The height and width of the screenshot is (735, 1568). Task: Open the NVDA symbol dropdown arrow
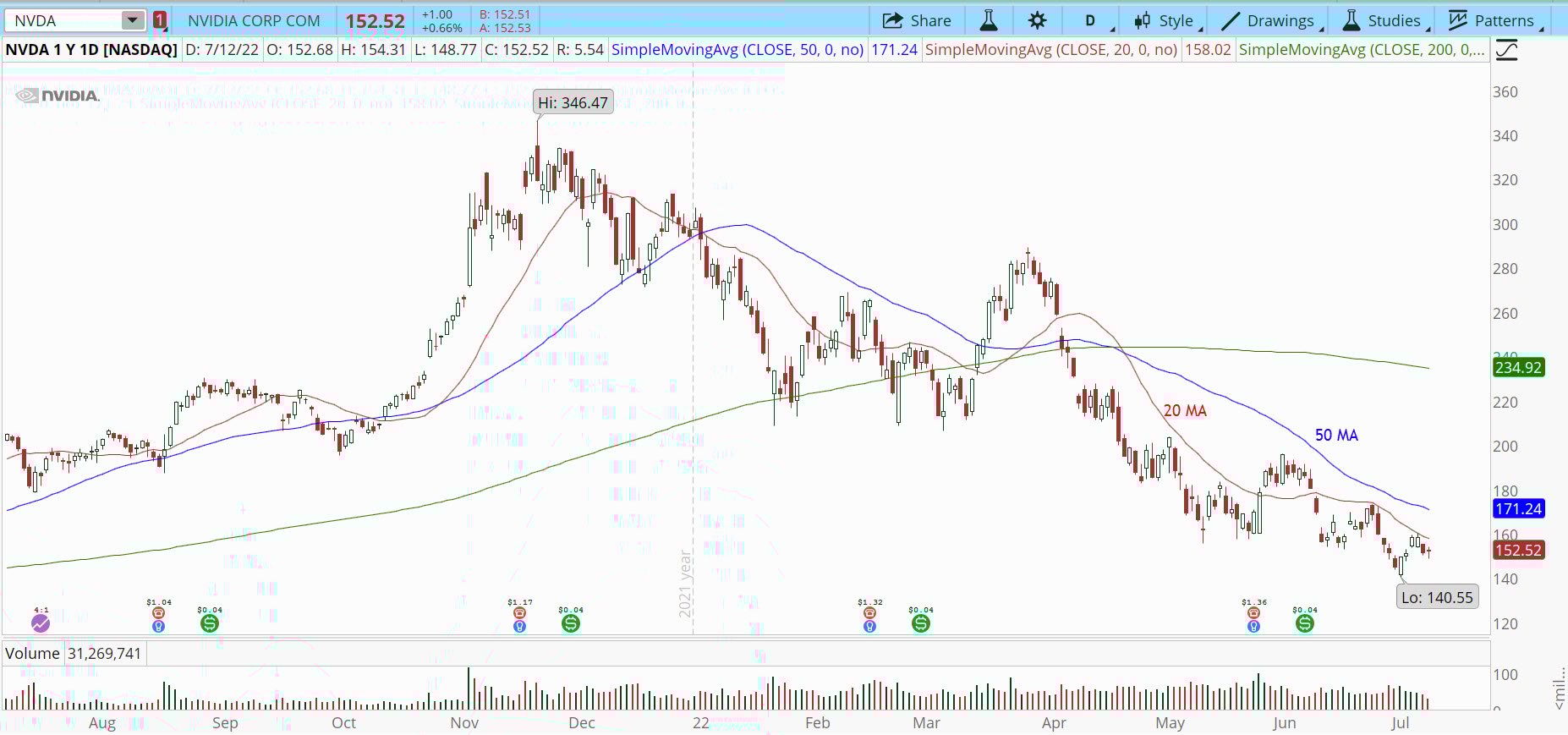tap(133, 20)
